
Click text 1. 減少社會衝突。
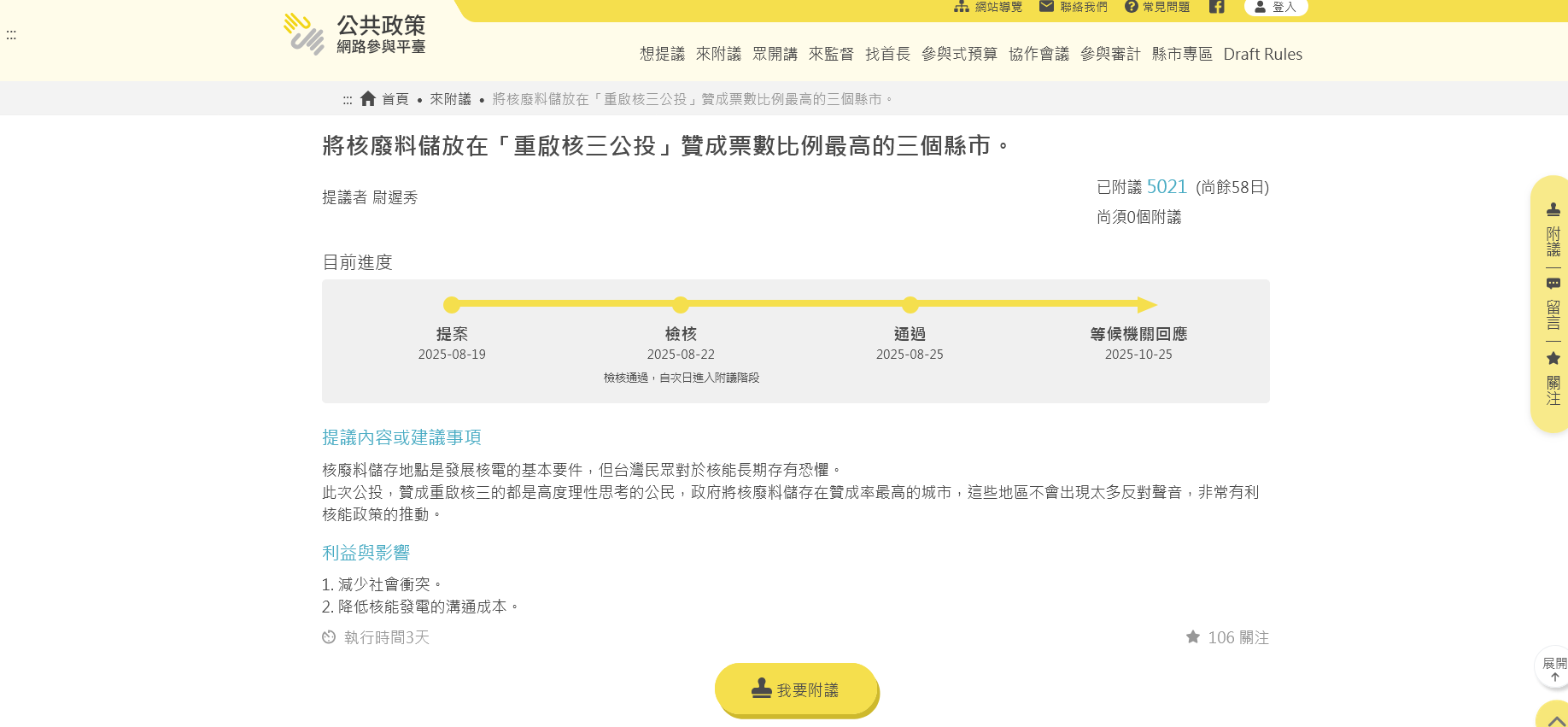[x=383, y=584]
